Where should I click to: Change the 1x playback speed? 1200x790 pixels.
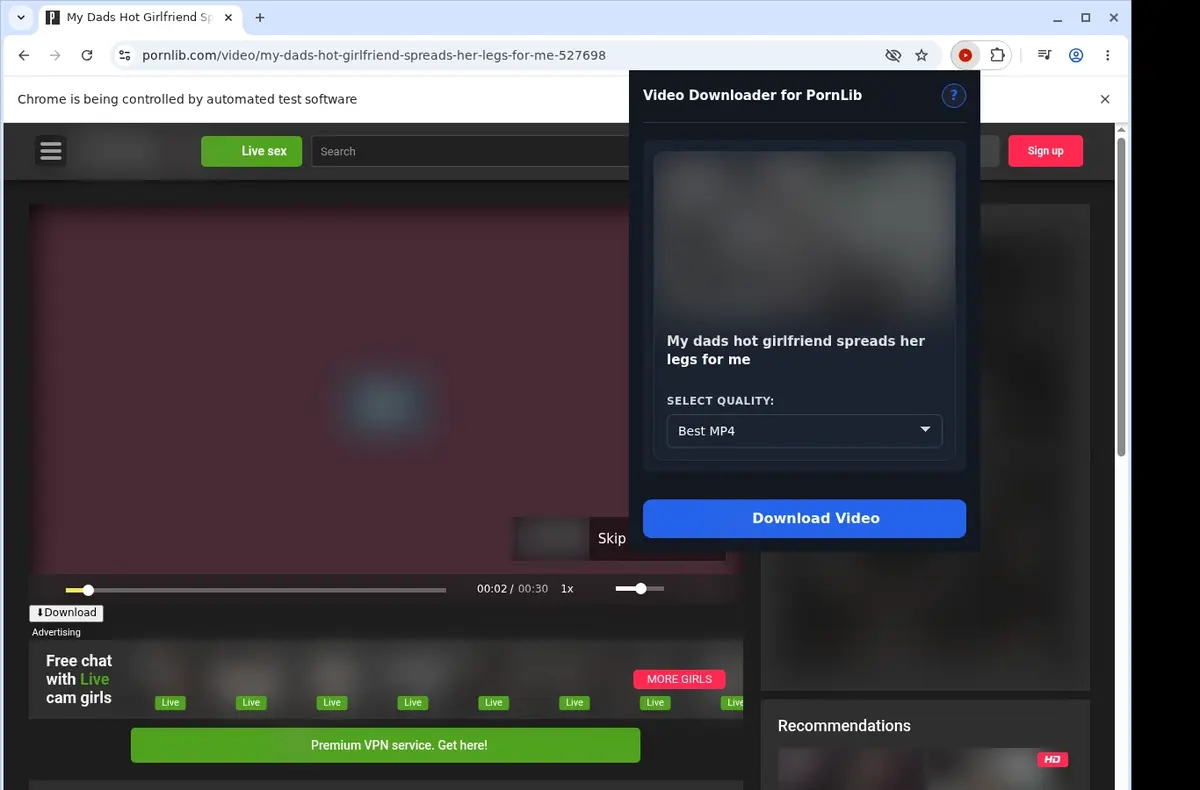567,589
